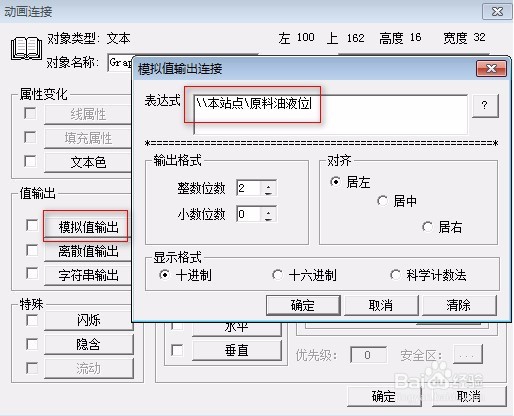Click the 隐含 button

(89, 344)
